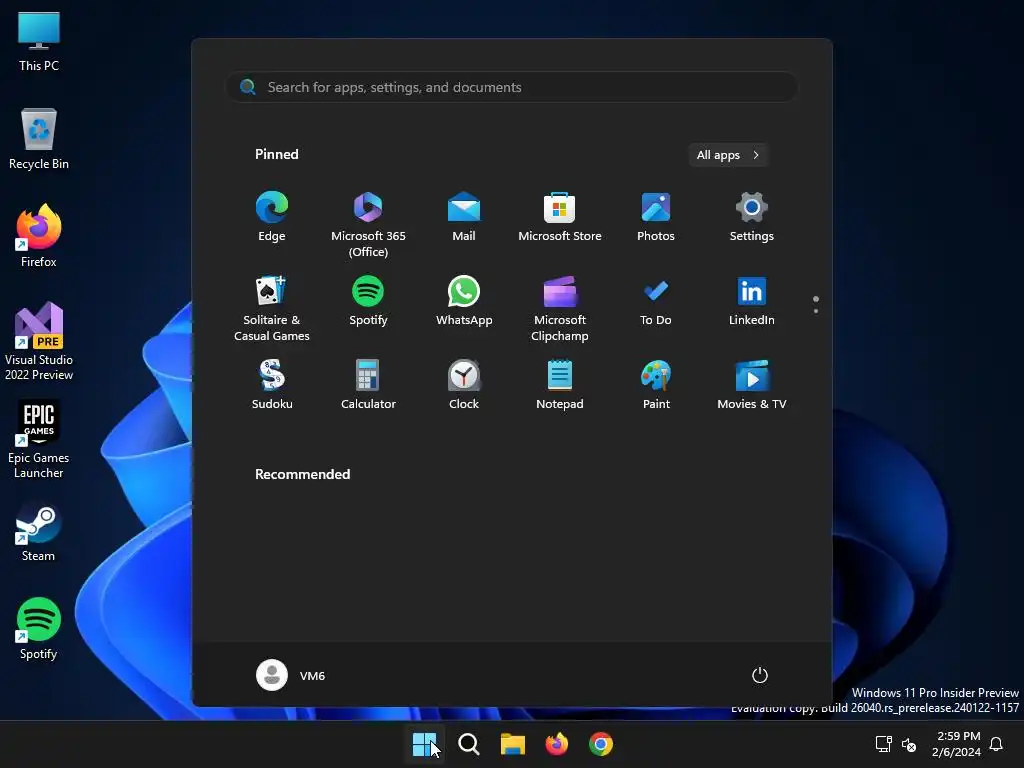Select This PC desktop icon
This screenshot has width=1024, height=768.
click(x=39, y=42)
